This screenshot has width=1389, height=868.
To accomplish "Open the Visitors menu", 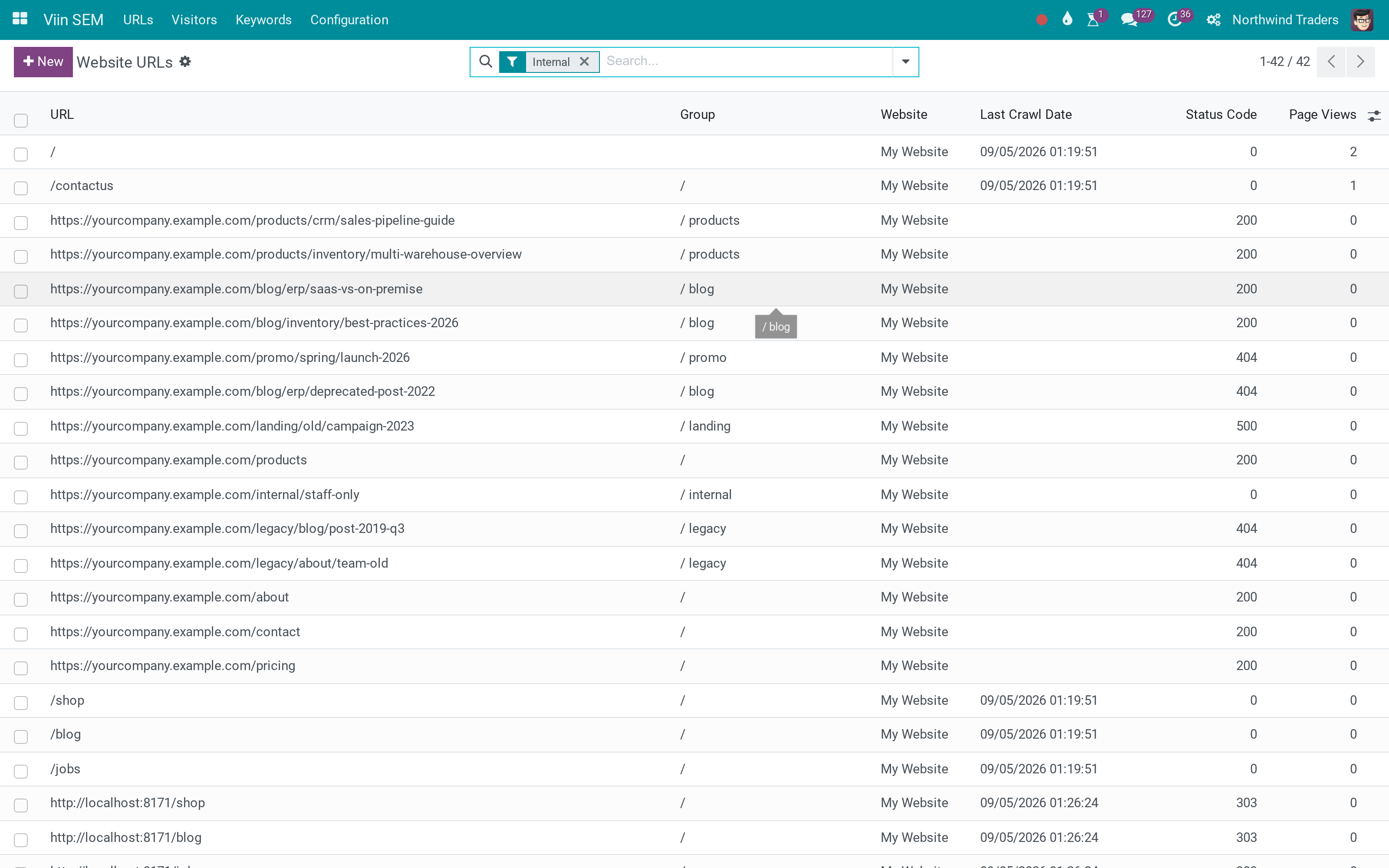I will tap(194, 20).
